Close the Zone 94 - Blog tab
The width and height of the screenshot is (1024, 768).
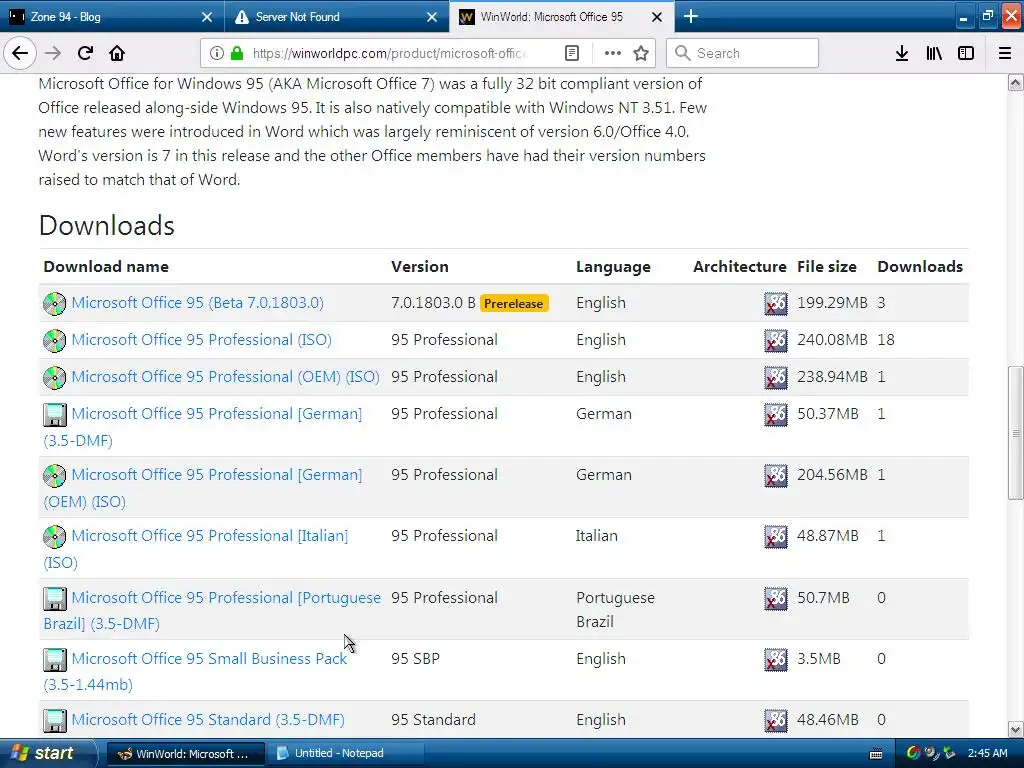(207, 17)
